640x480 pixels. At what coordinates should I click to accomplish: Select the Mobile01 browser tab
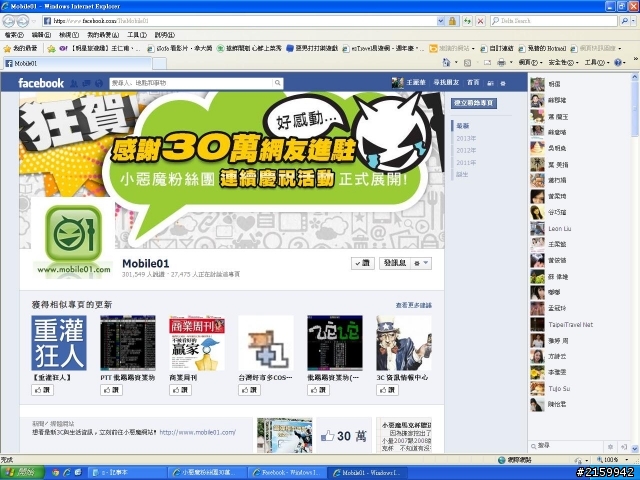coord(78,63)
